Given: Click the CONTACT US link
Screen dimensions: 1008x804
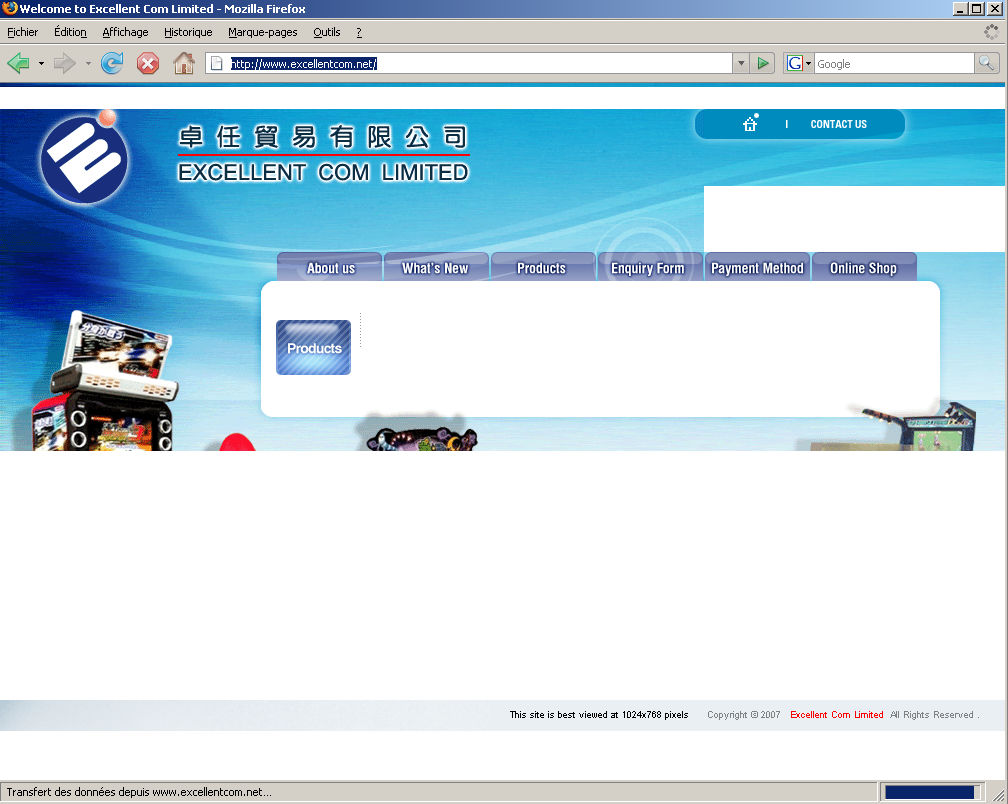Looking at the screenshot, I should tap(838, 124).
